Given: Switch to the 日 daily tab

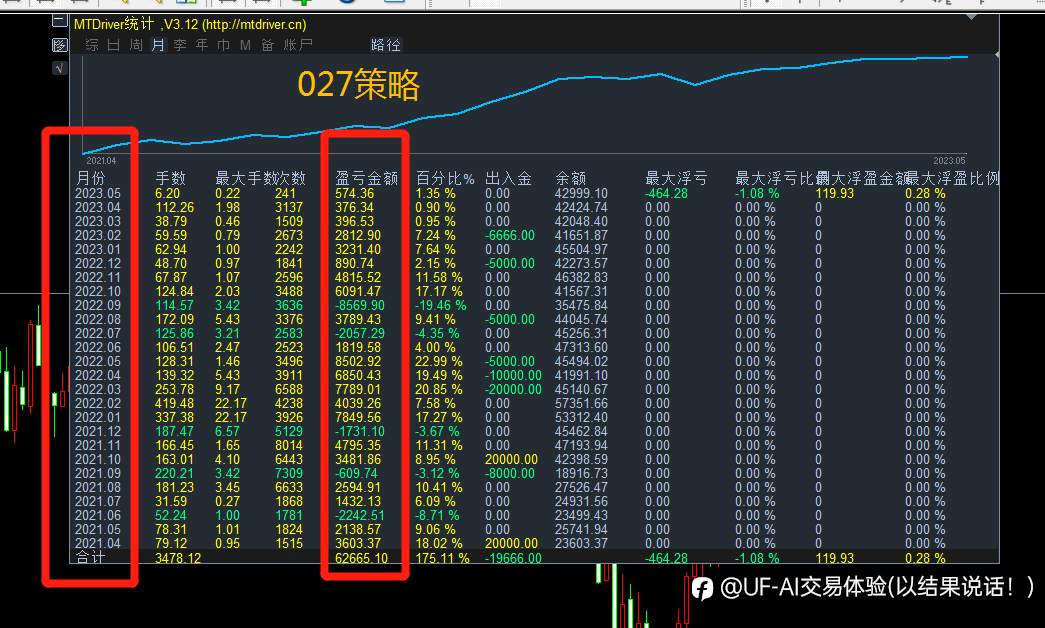Looking at the screenshot, I should [x=114, y=45].
